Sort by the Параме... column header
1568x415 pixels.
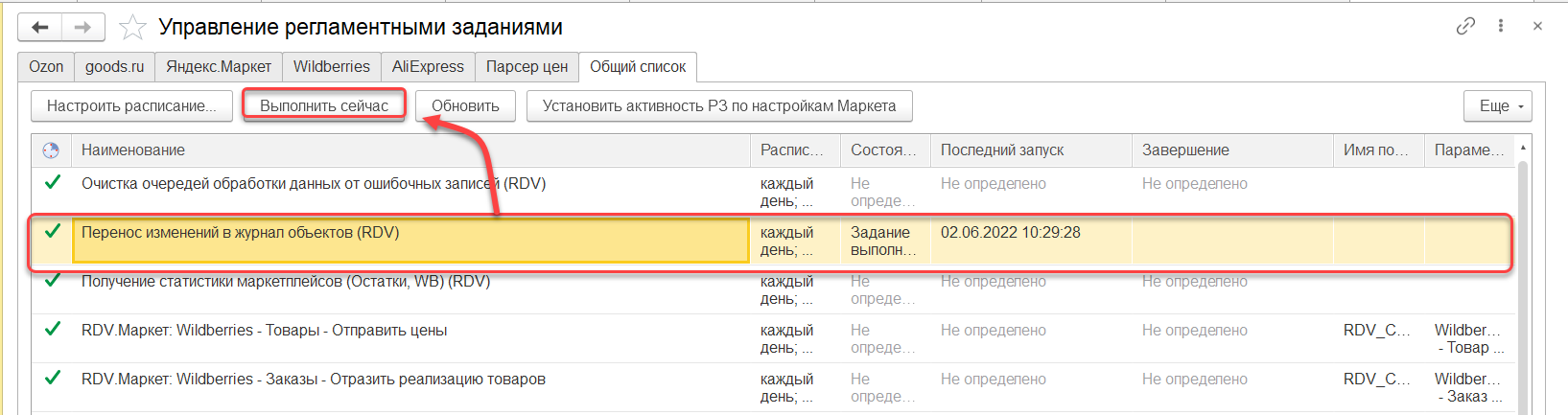[x=1469, y=150]
